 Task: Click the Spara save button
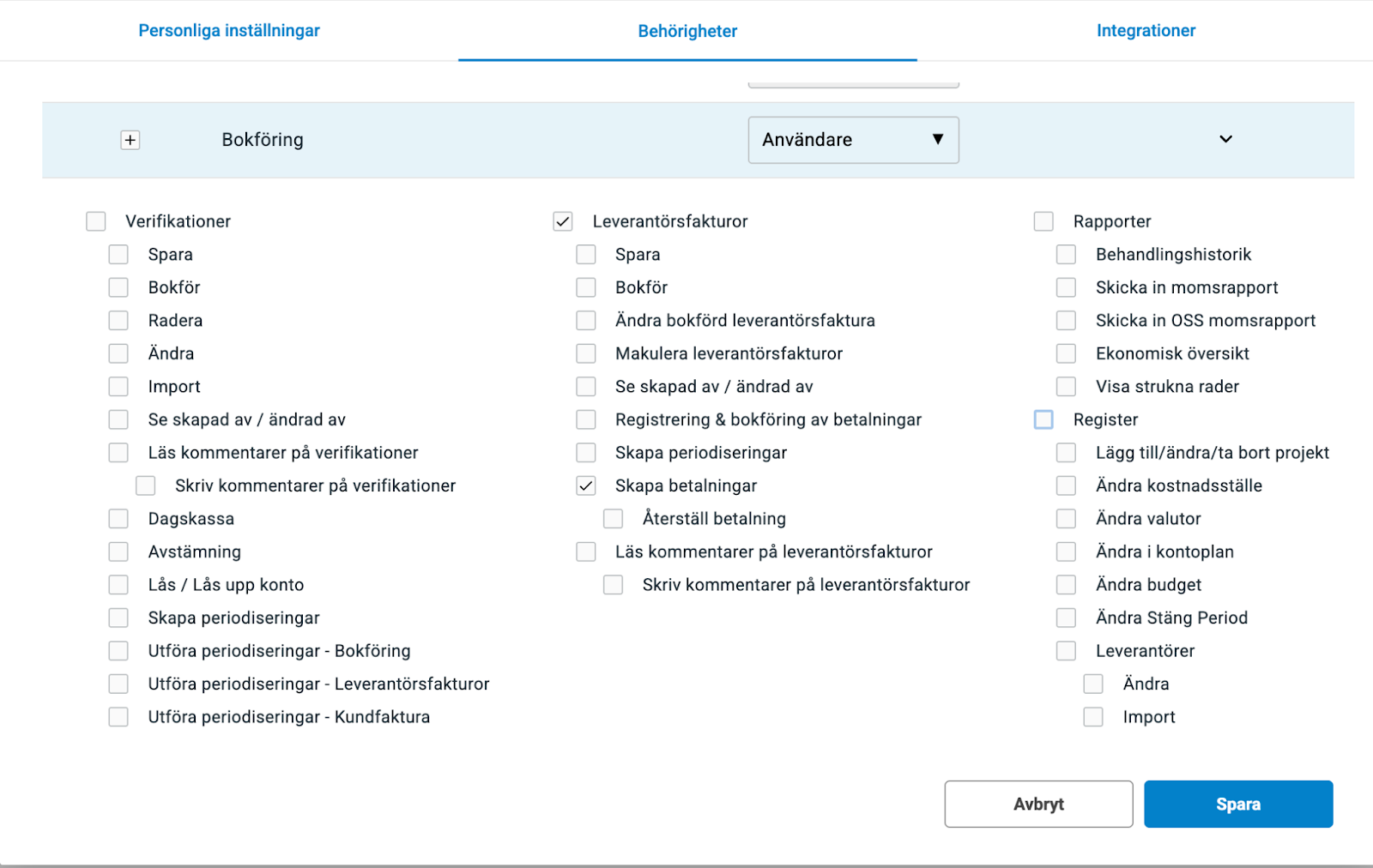tap(1237, 804)
